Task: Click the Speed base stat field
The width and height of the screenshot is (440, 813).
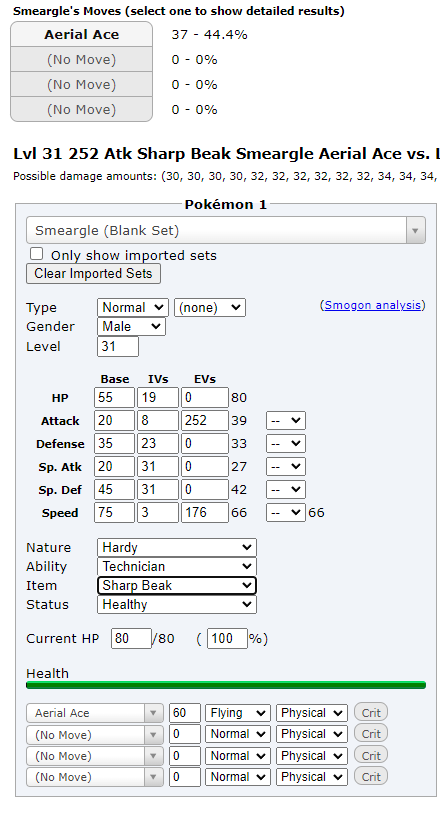Action: click(115, 512)
